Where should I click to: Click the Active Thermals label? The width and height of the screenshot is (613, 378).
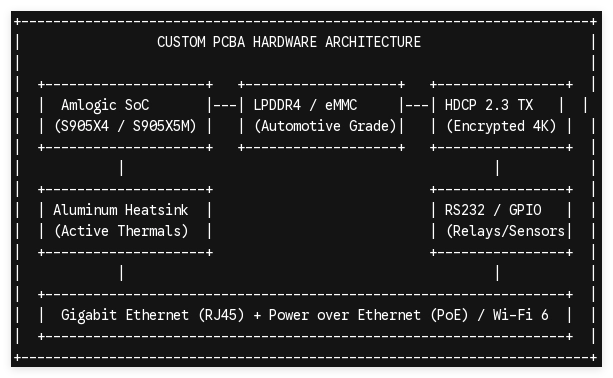121,231
